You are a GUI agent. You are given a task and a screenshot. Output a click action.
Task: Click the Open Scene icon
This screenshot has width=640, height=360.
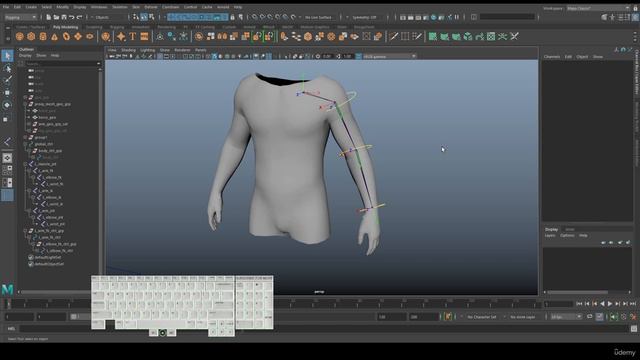click(x=56, y=17)
